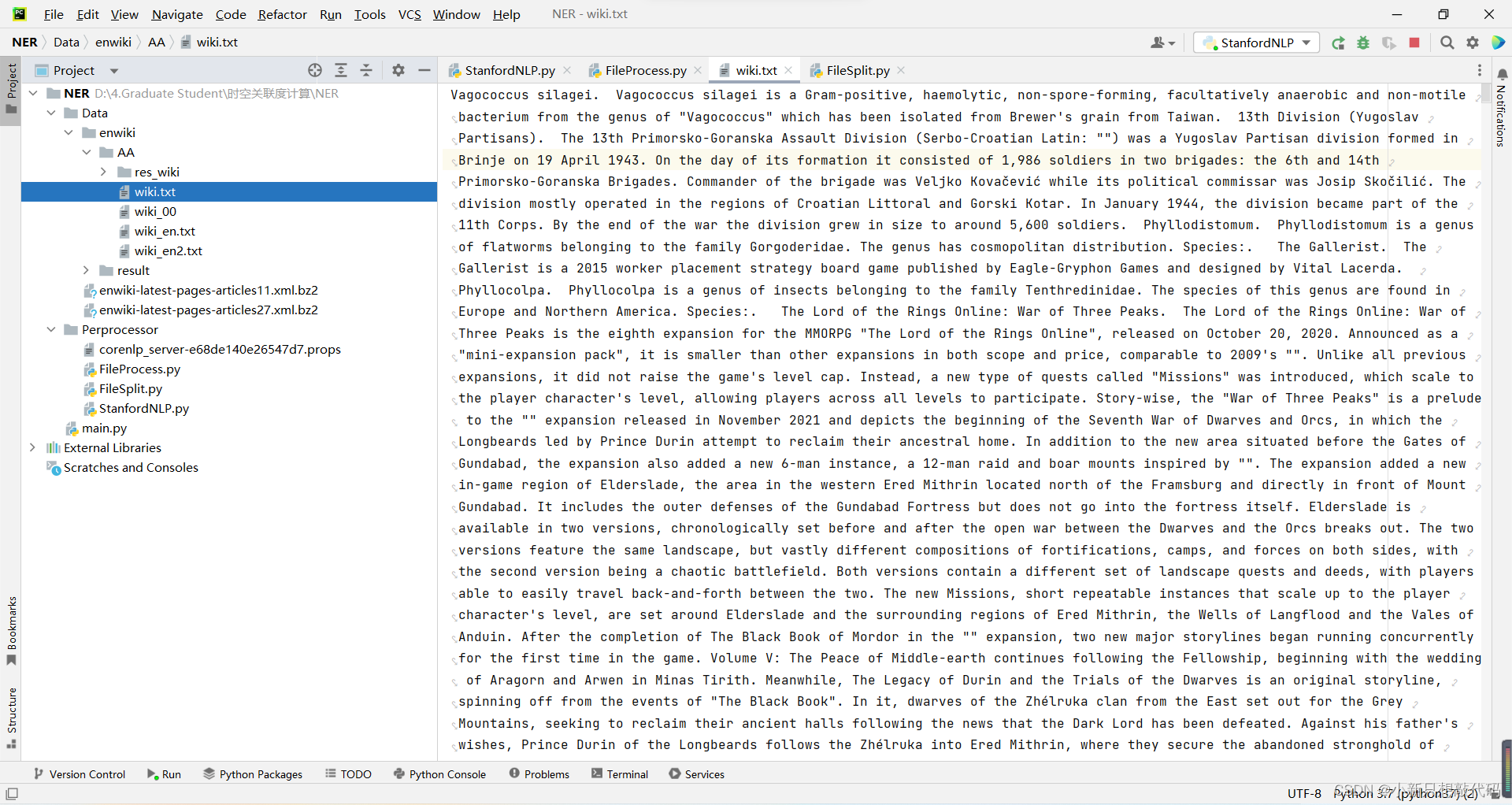Open Run tool window at bottom

coord(164,774)
